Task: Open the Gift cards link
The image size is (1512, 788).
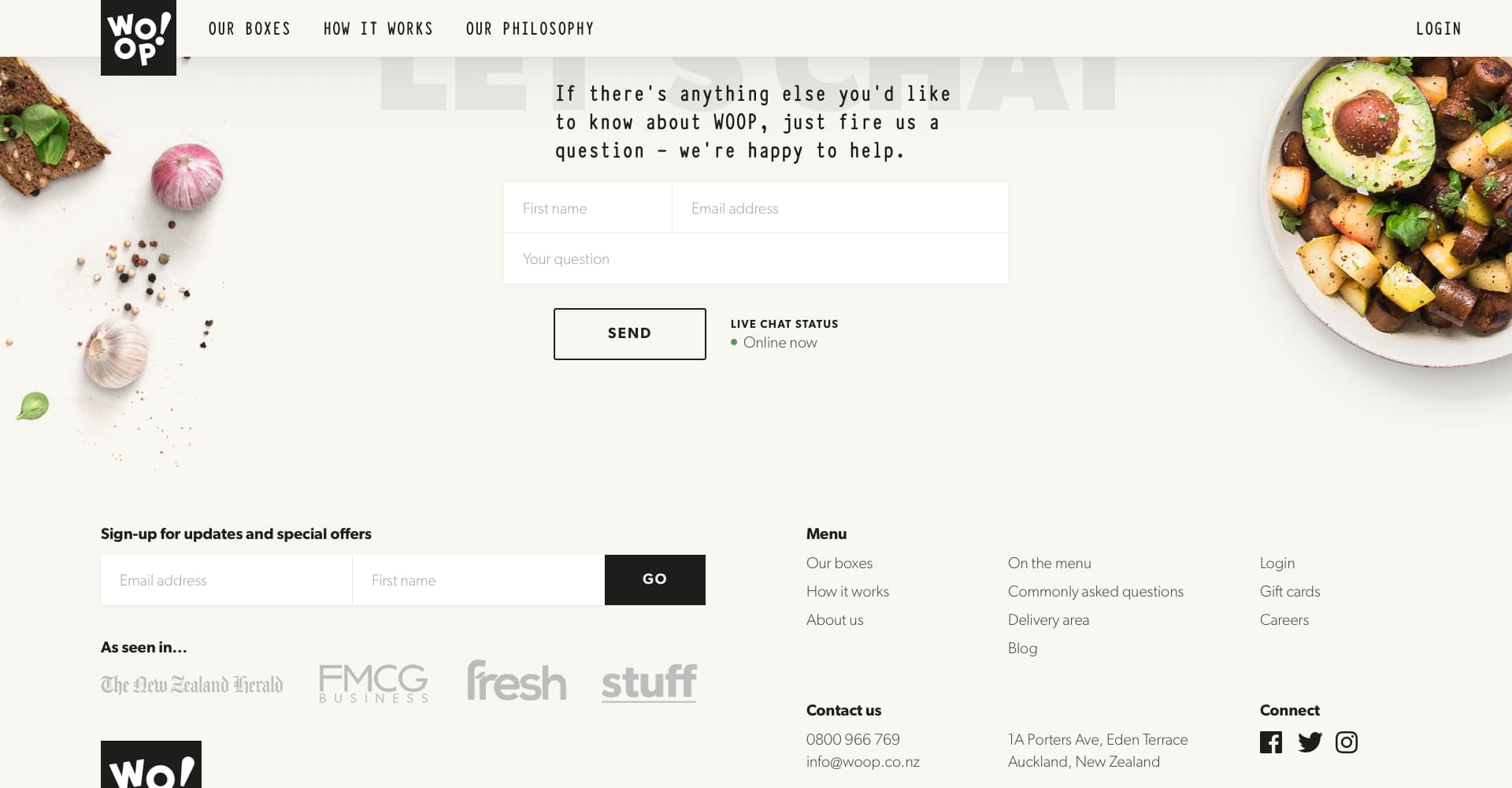Action: pyautogui.click(x=1289, y=591)
